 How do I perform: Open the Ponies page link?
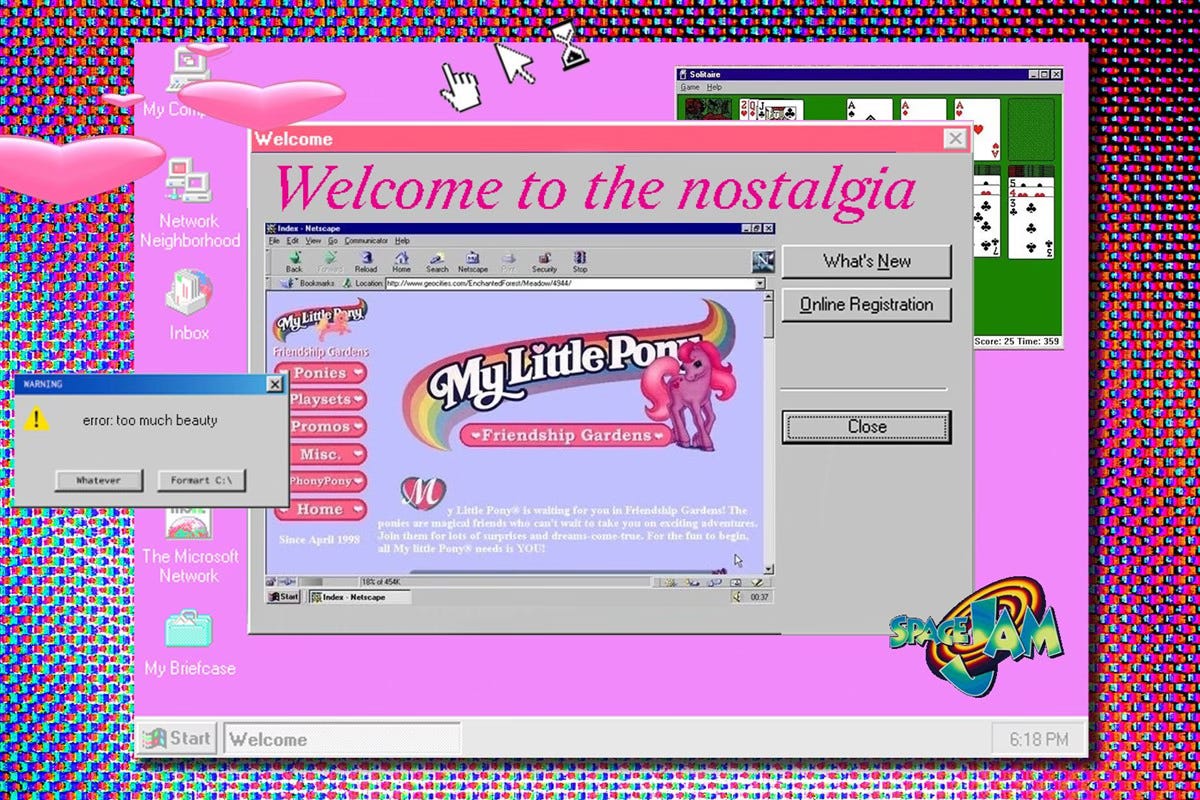[x=319, y=373]
